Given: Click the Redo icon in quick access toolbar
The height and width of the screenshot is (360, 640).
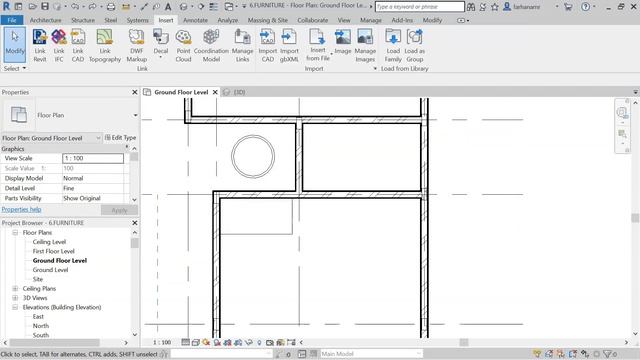Looking at the screenshot, I should click(92, 7).
